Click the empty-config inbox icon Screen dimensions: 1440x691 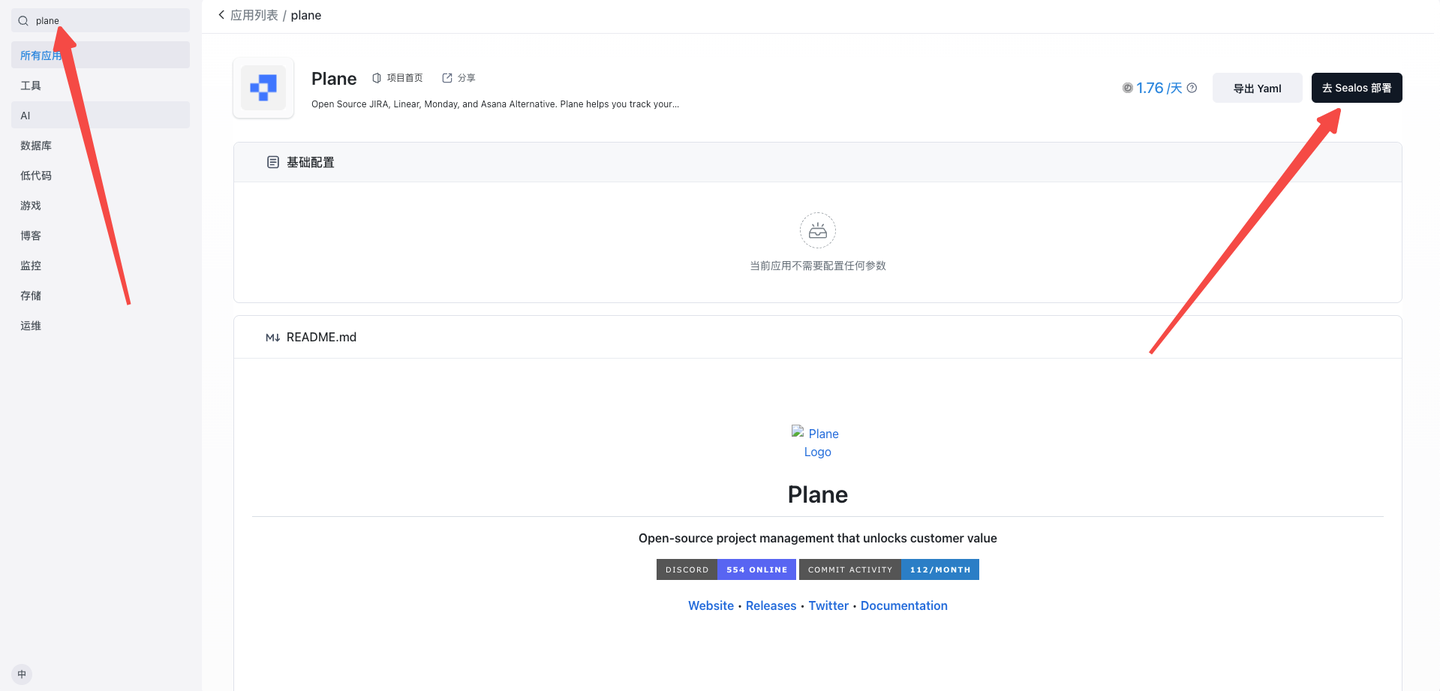pos(817,231)
